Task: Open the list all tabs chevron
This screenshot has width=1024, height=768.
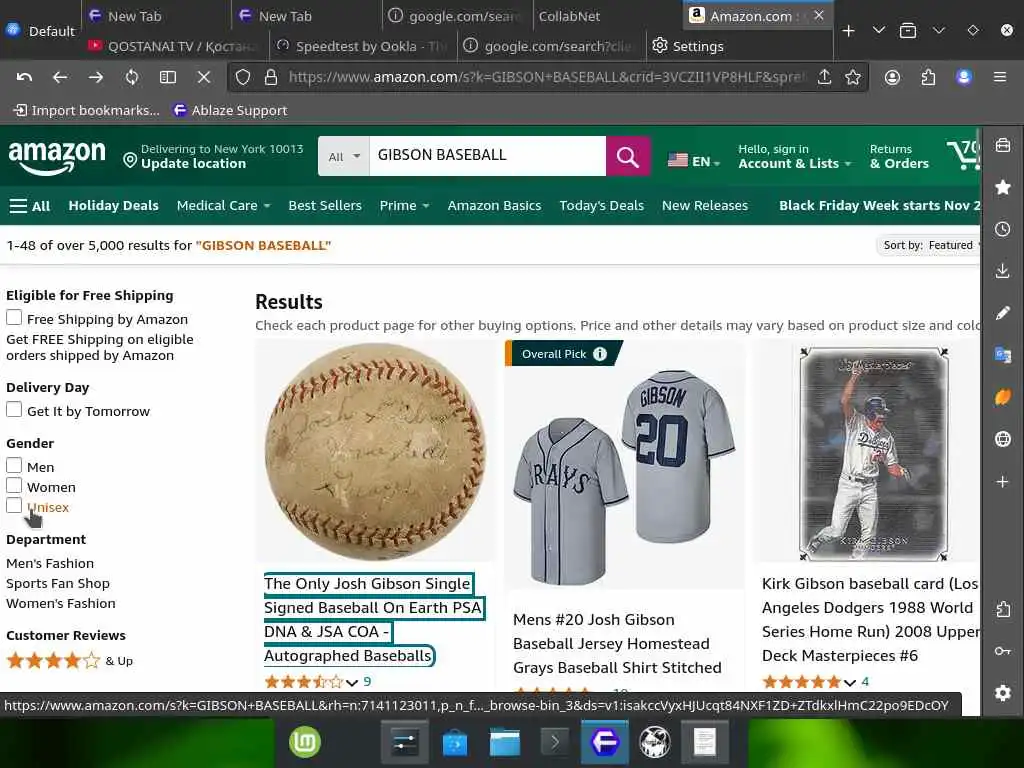Action: (879, 31)
